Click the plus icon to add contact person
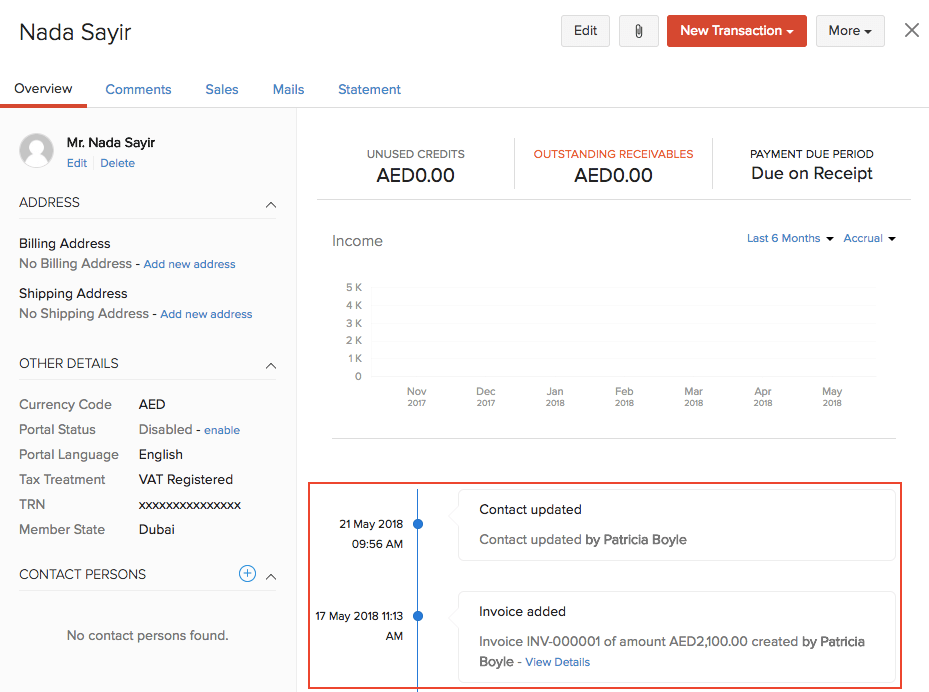Image resolution: width=929 pixels, height=692 pixels. 247,574
